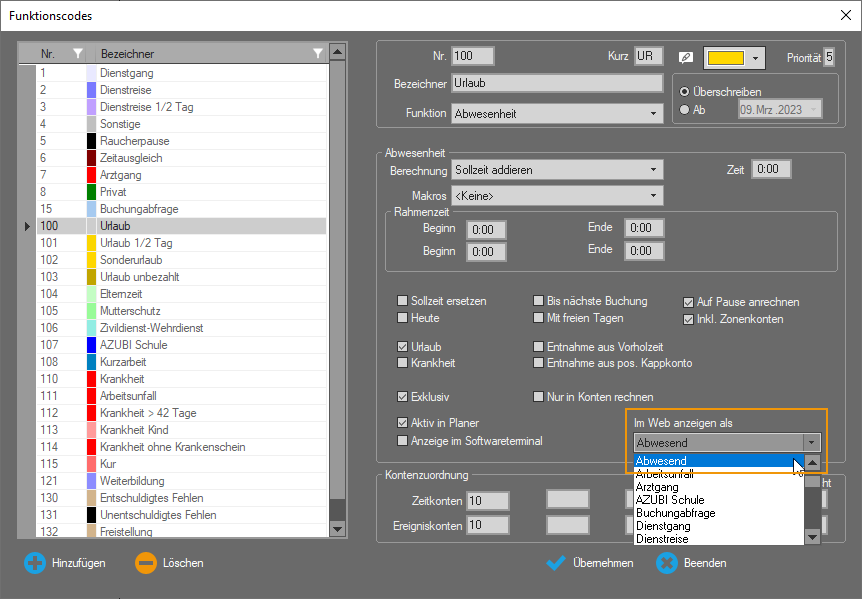Viewport: 862px width, 599px height.
Task: Select the Krankheit row in the list
Action: pos(122,379)
